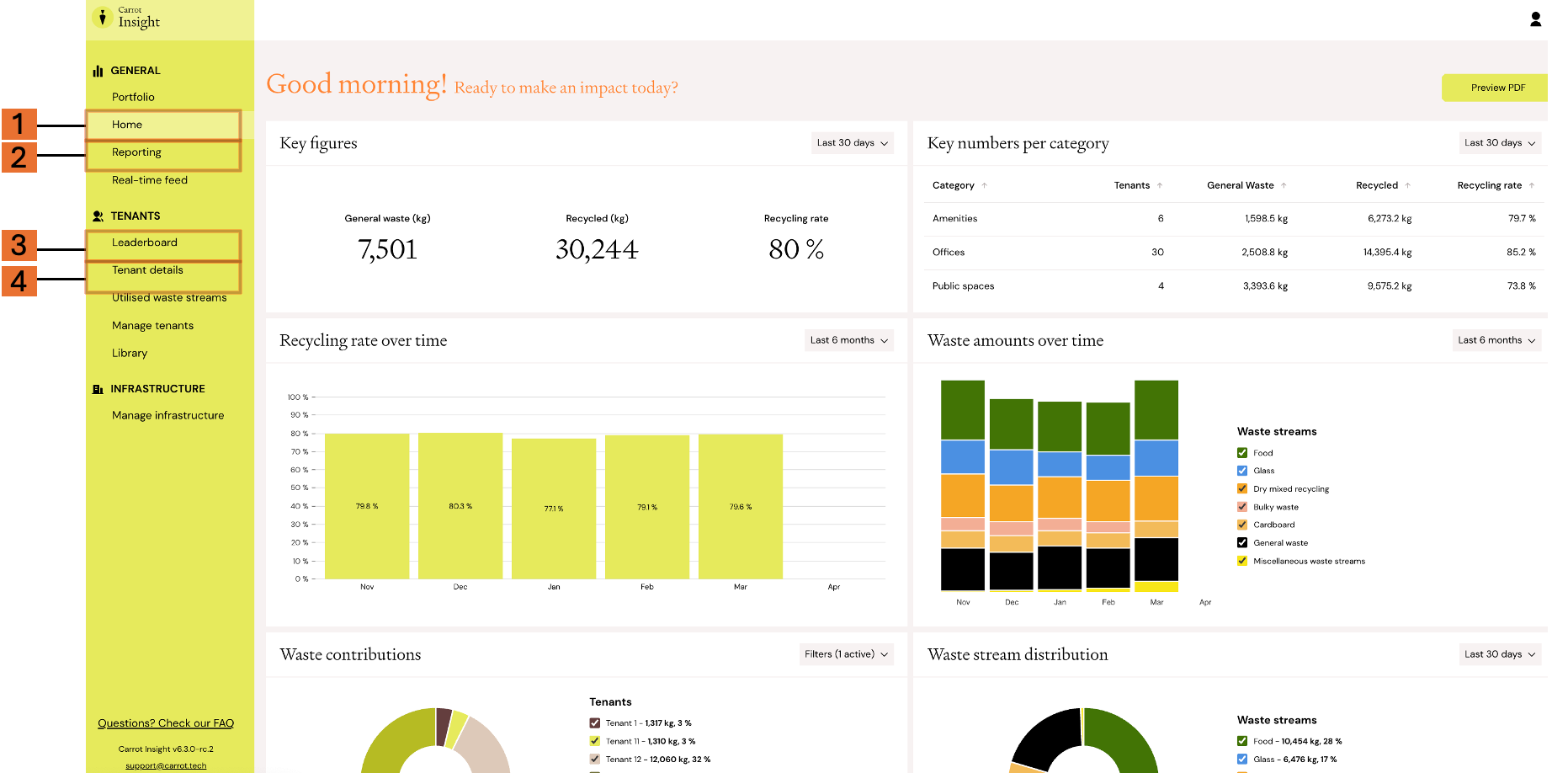The width and height of the screenshot is (1568, 773).
Task: Open Recycling rate Last 6 months dropdown
Action: 848,340
